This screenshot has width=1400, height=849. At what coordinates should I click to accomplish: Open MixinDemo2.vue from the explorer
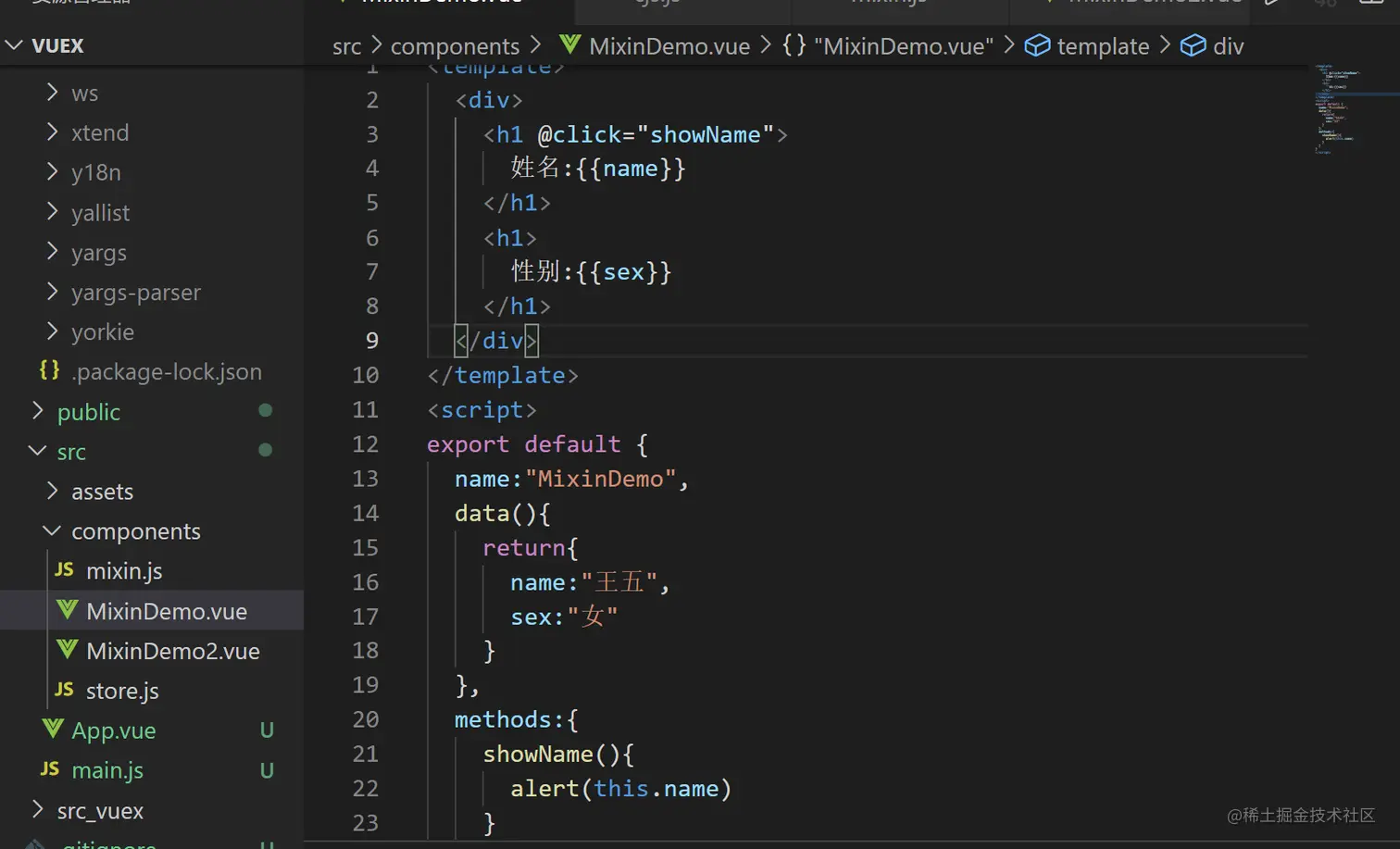[173, 651]
